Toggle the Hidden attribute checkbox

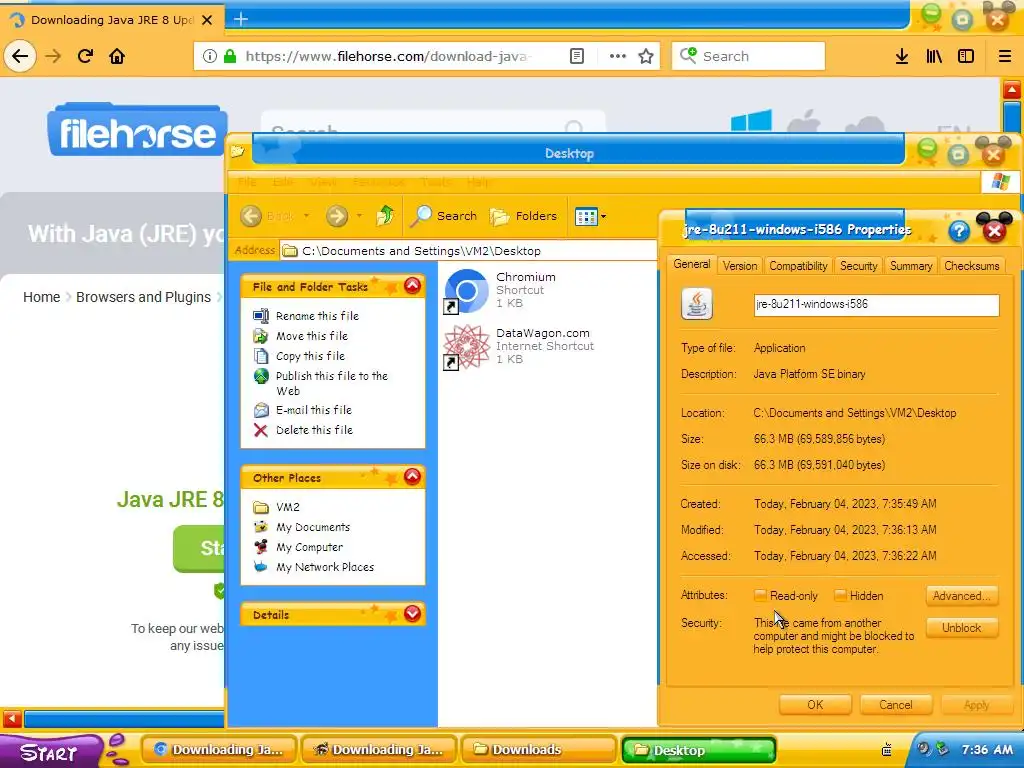coord(840,596)
